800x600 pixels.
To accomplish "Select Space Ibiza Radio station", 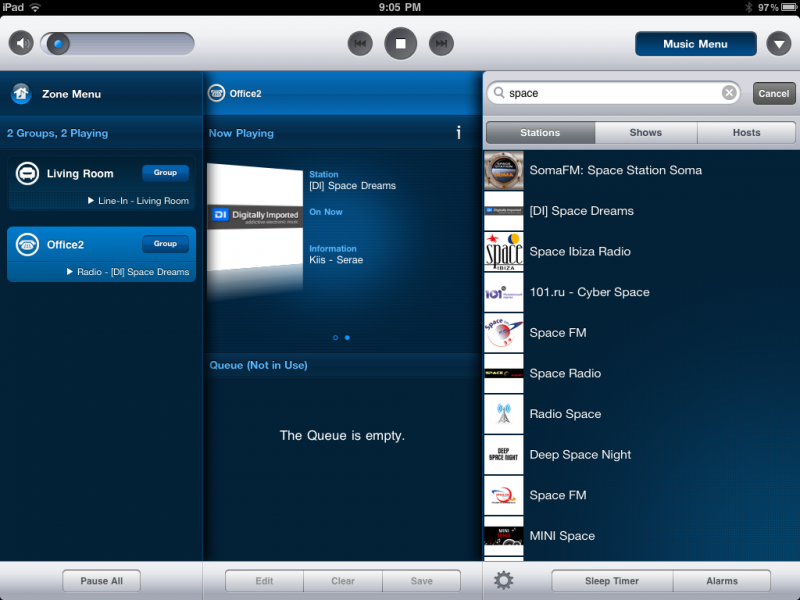I will click(x=641, y=252).
